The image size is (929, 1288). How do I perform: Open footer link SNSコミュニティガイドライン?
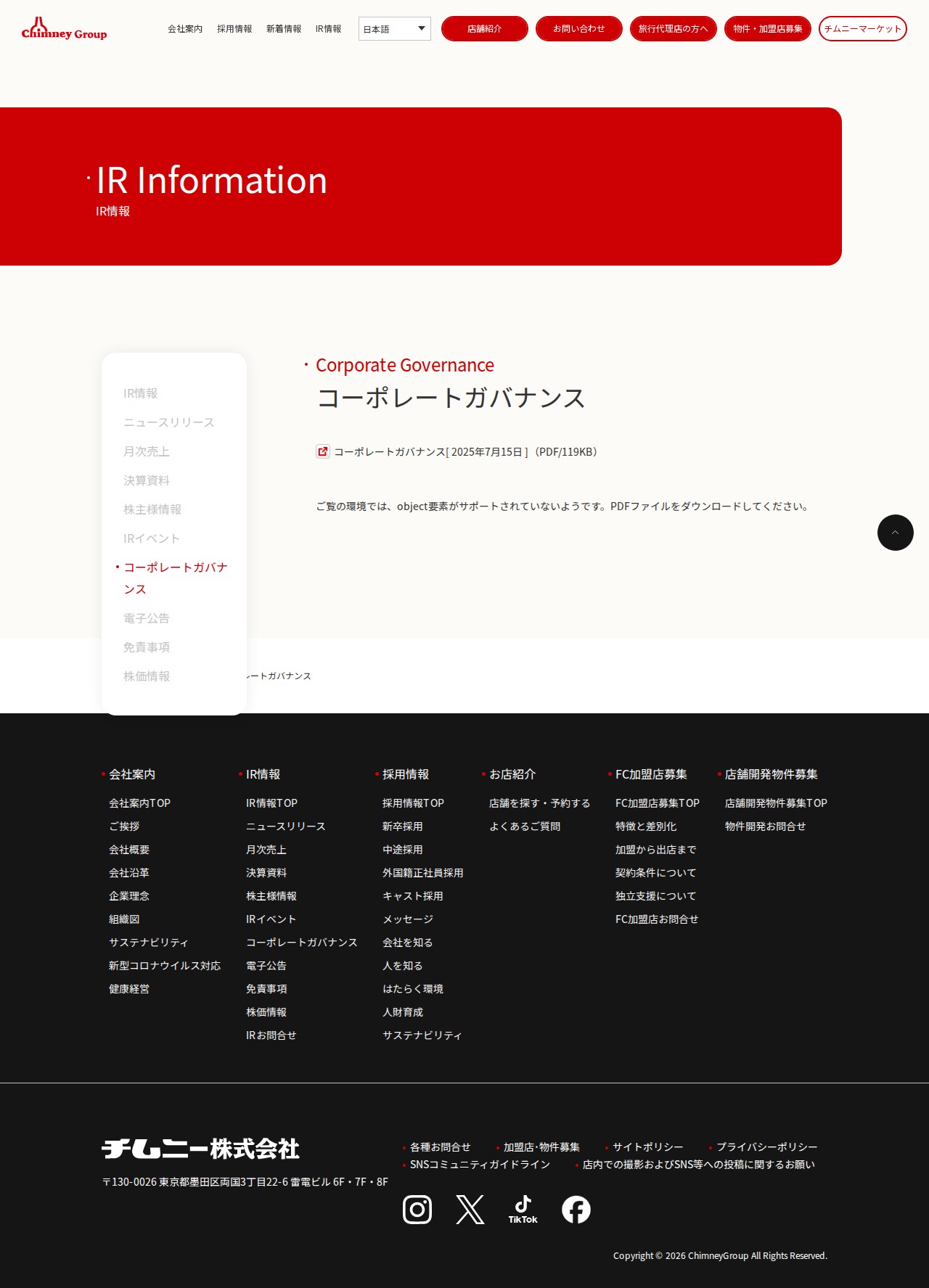(480, 1165)
